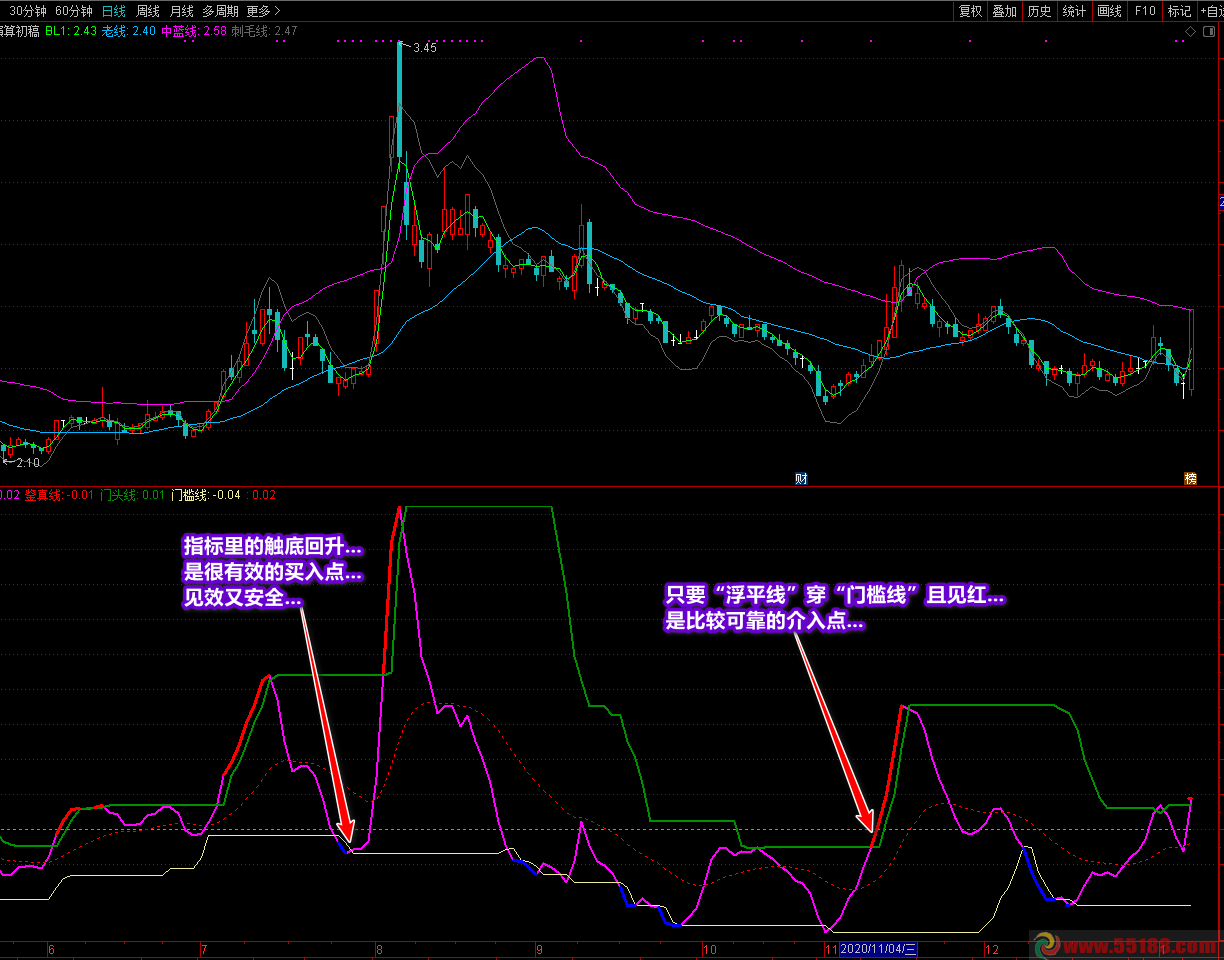Viewport: 1224px width, 960px height.
Task: Click the 历史 history button
Action: pyautogui.click(x=1040, y=11)
